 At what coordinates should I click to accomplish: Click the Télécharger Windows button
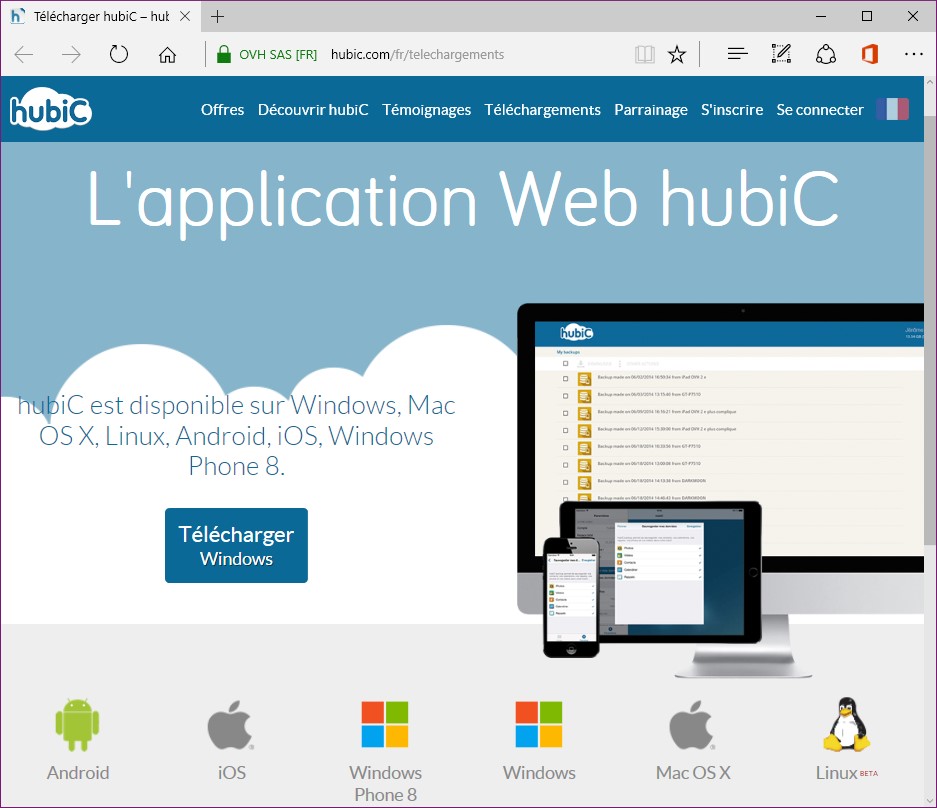pos(236,545)
